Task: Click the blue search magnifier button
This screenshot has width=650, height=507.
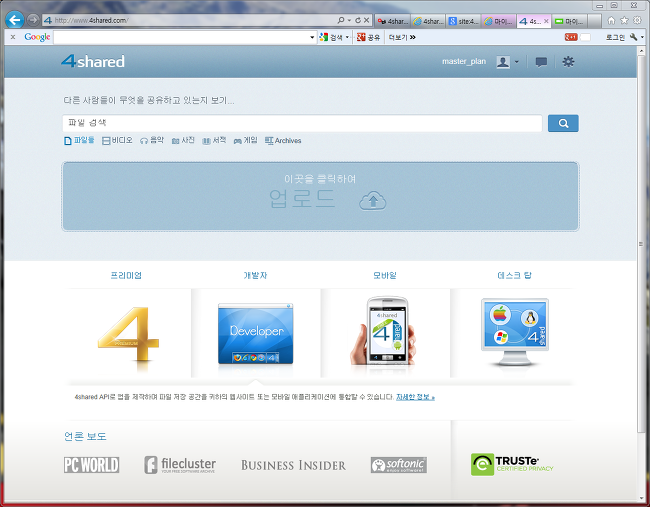Action: click(x=563, y=123)
